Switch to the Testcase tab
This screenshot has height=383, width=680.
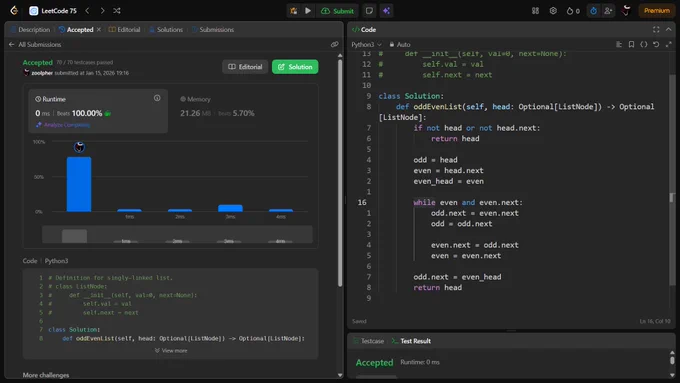(369, 341)
